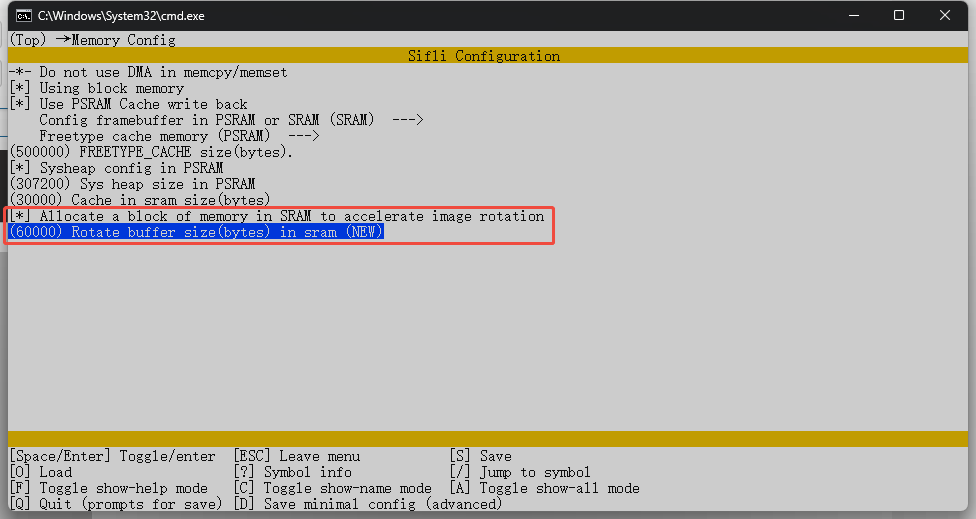Viewport: 976px width, 519px height.
Task: Open 'Config framebuffer in PSRAM or SRAM' submenu
Action: 231,120
